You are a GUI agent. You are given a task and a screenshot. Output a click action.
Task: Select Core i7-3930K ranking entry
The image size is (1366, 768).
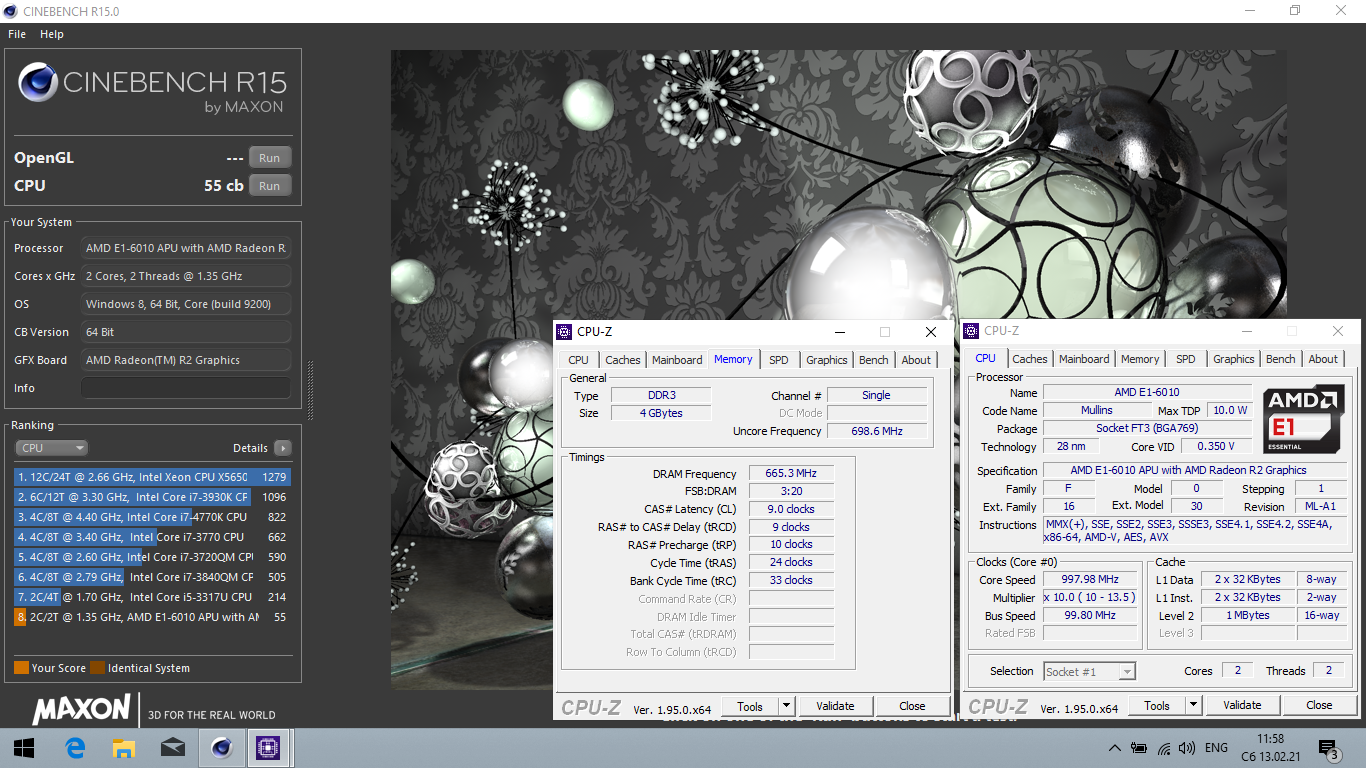click(x=152, y=497)
